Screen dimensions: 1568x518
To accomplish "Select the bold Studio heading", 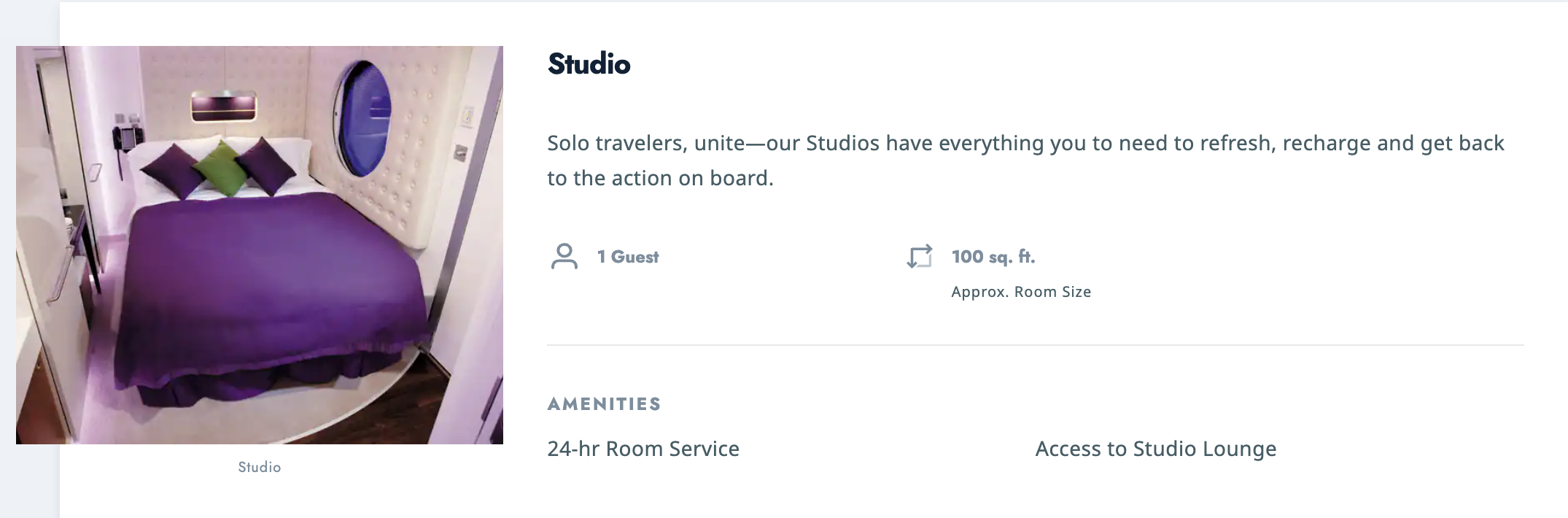I will click(x=589, y=64).
